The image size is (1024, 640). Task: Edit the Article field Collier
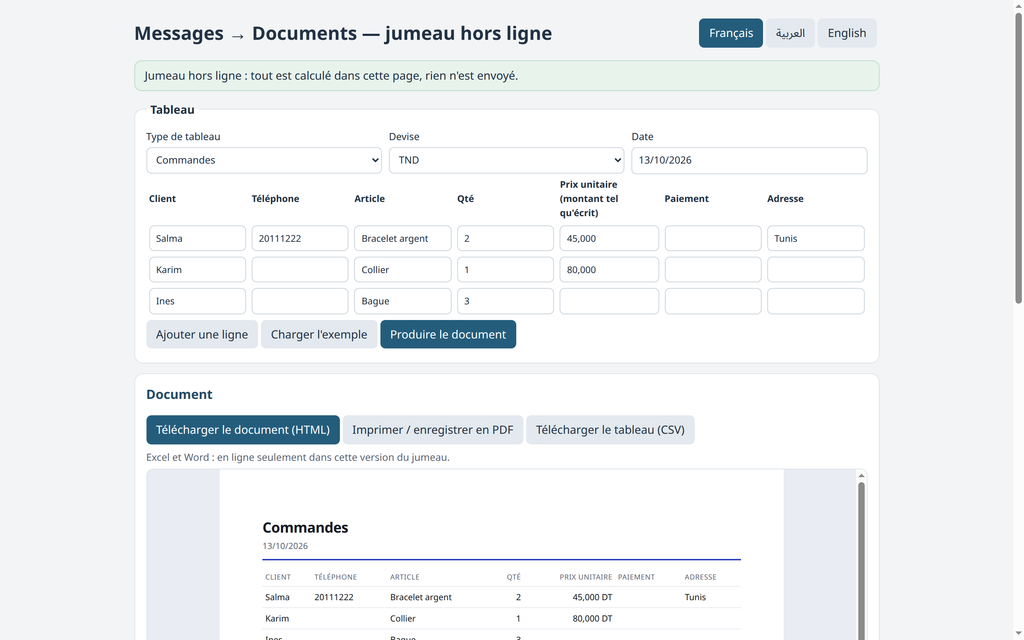coord(402,270)
